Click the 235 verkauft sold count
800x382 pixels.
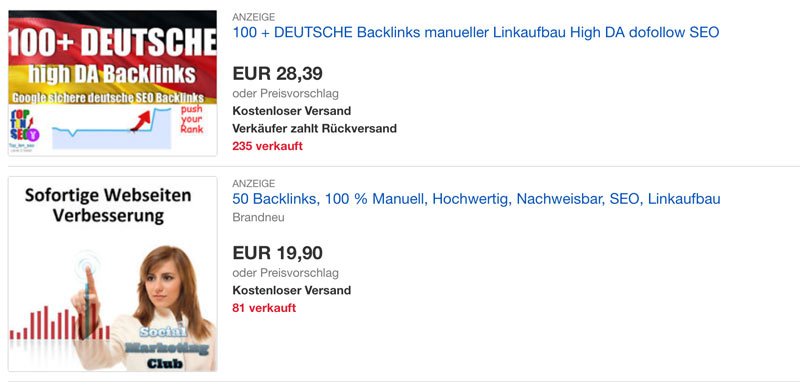(x=267, y=146)
